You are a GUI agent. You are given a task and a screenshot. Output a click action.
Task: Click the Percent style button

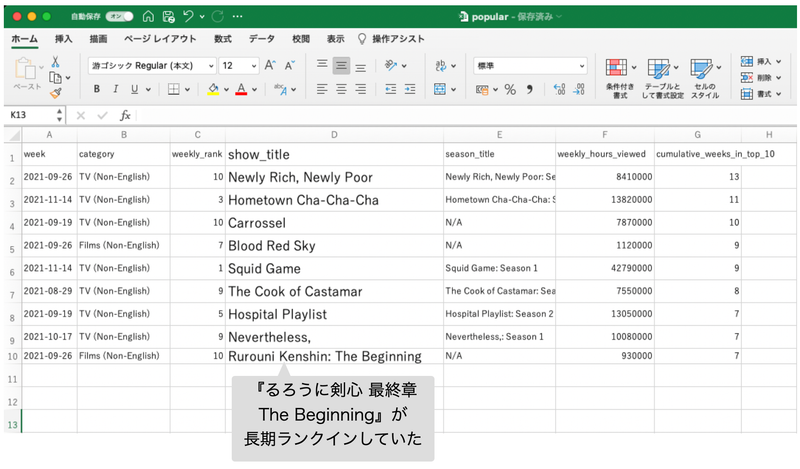(510, 90)
